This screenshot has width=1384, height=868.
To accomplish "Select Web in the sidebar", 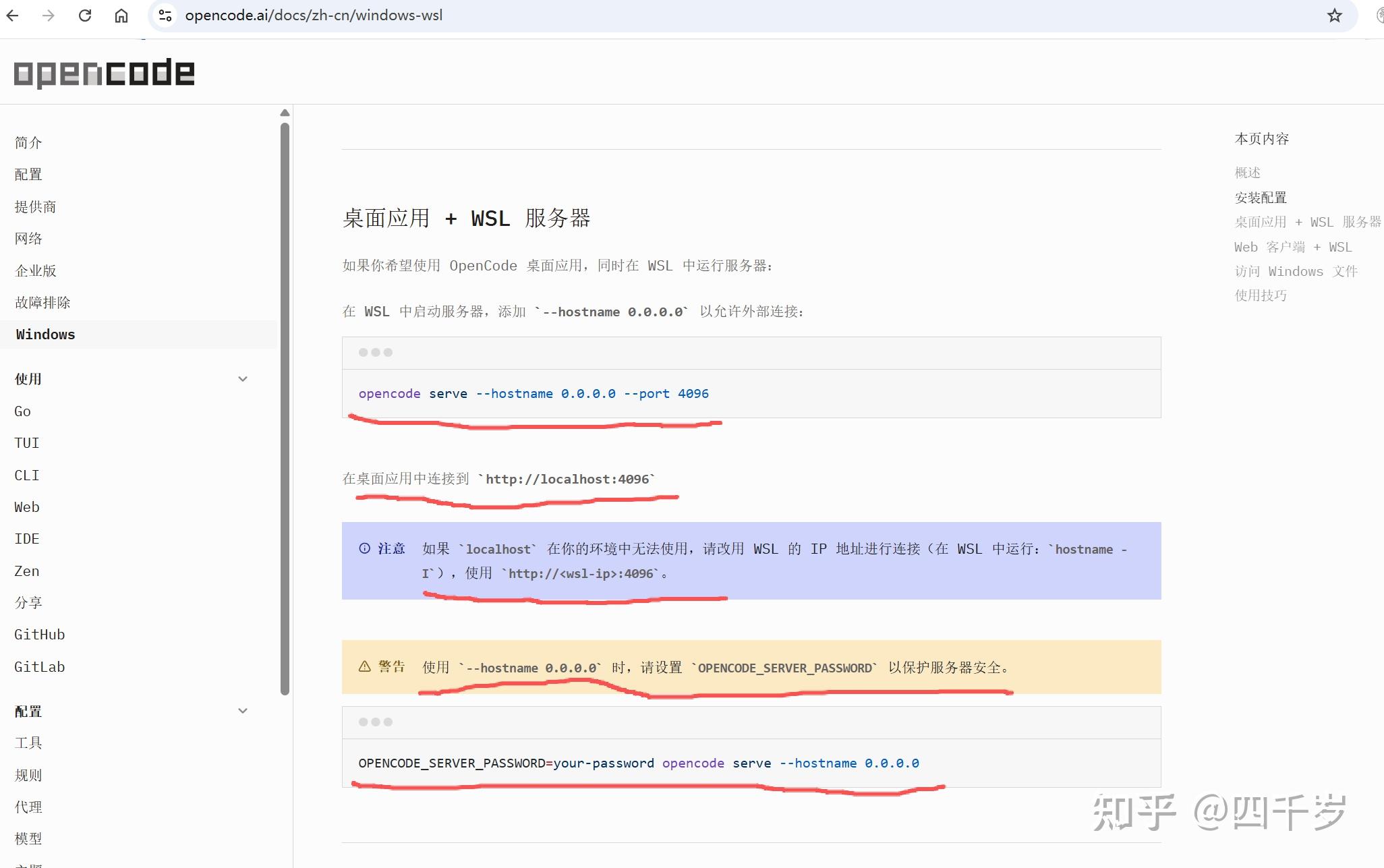I will [27, 507].
